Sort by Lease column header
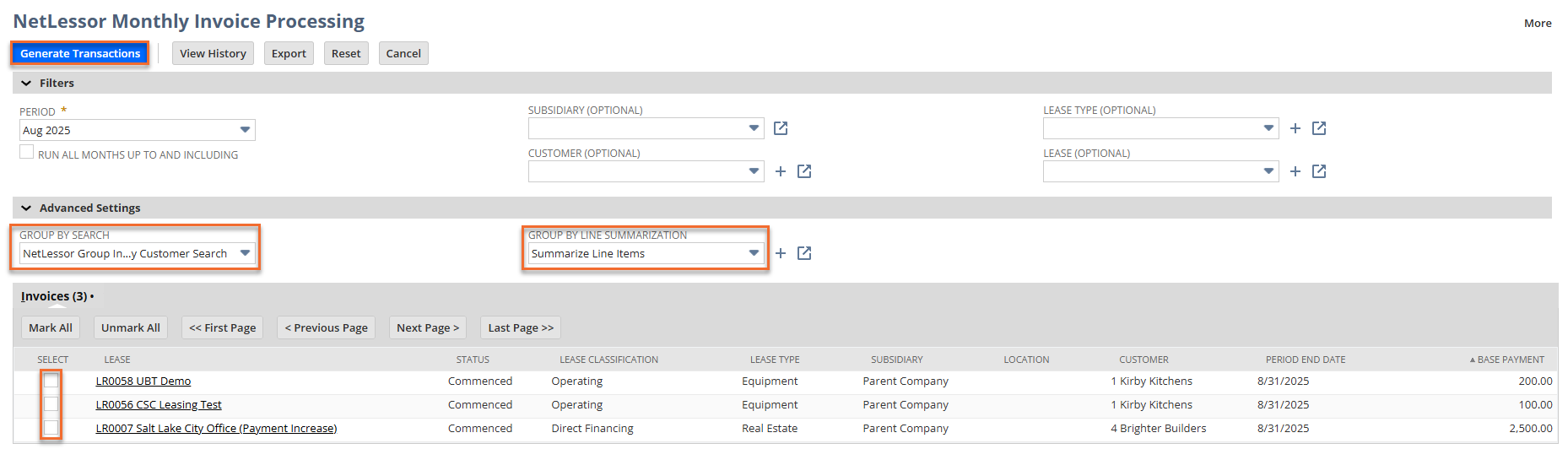 coord(117,360)
